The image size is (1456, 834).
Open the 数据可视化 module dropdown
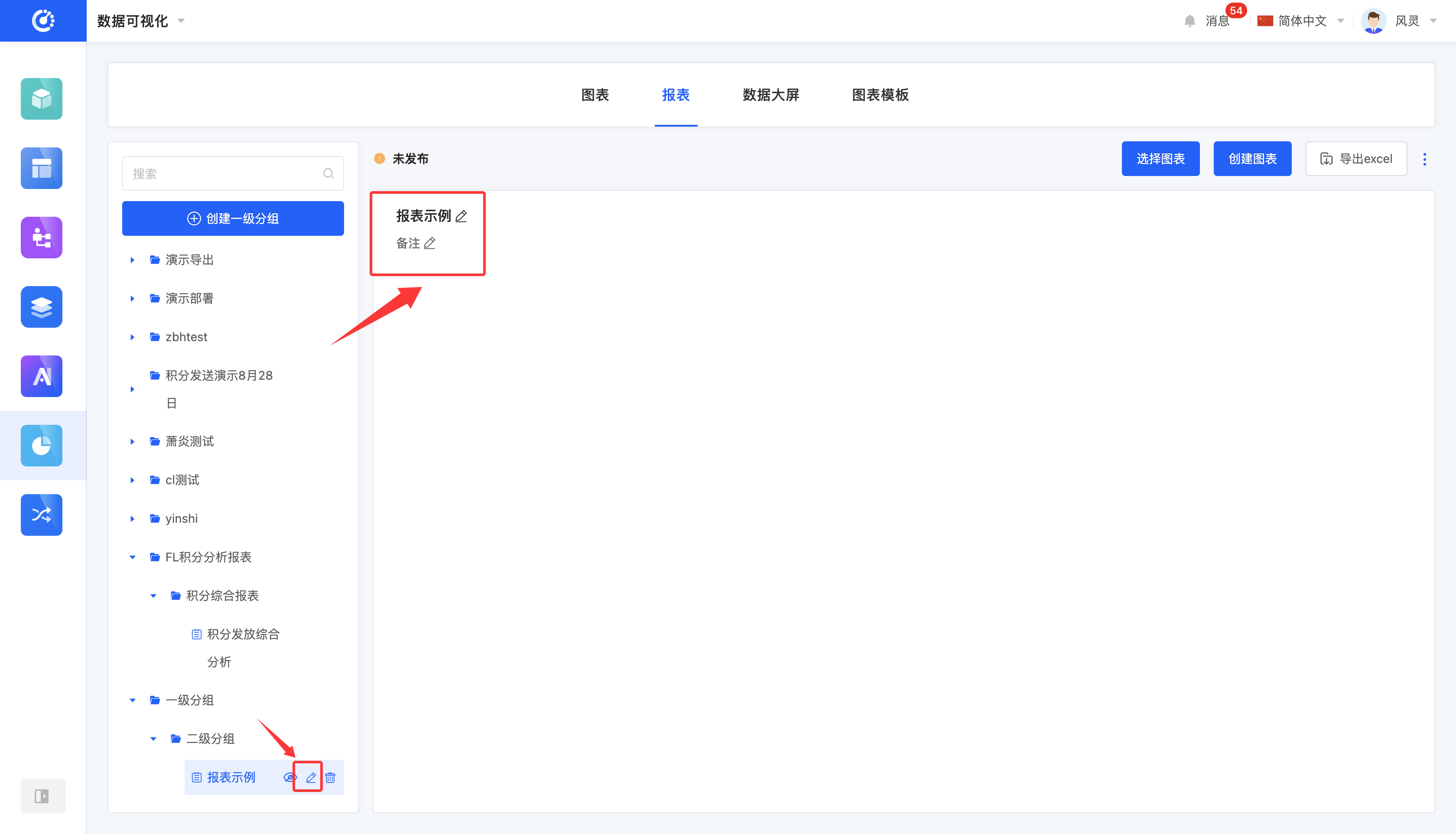point(141,21)
